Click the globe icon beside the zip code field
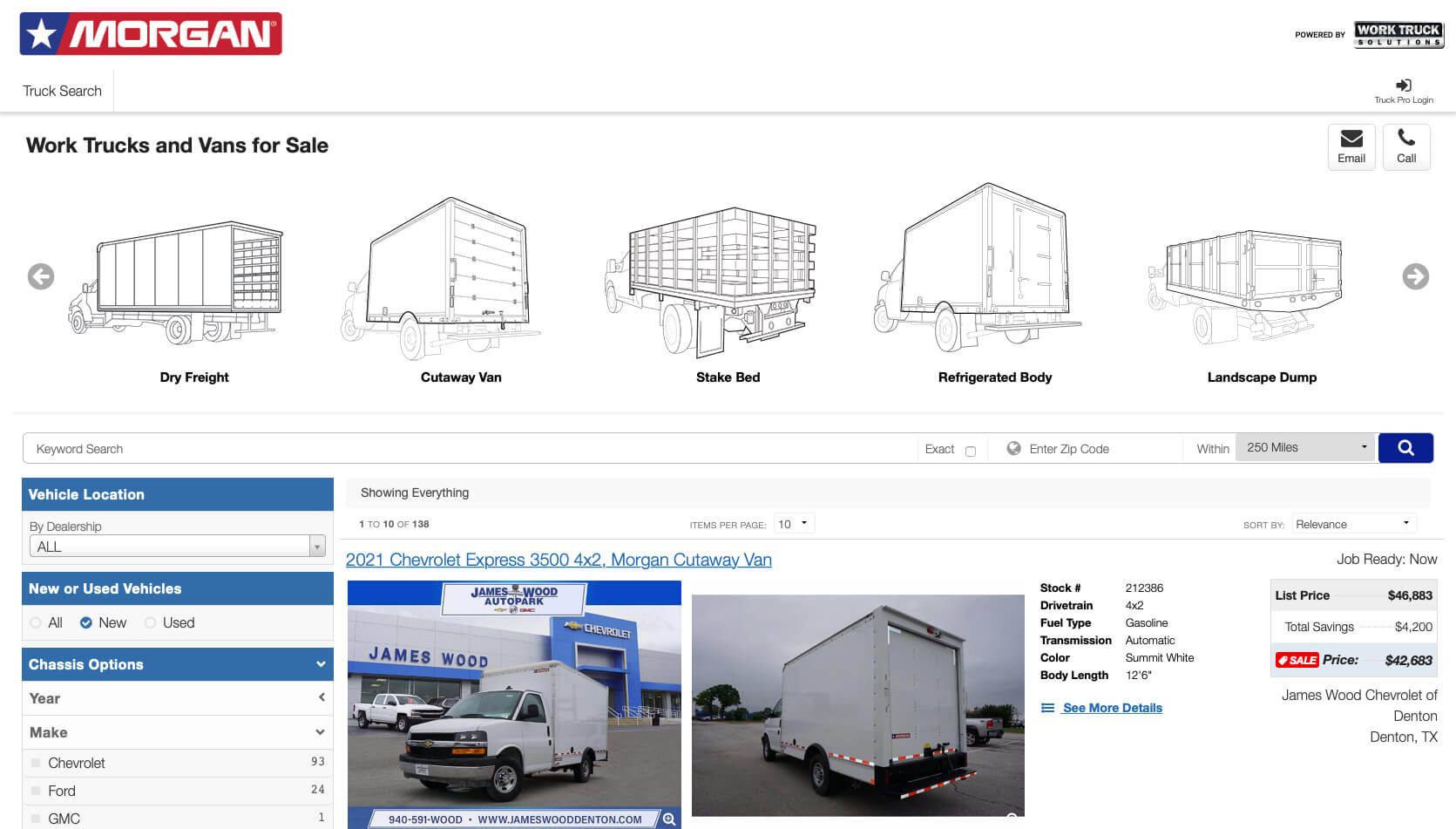1456x829 pixels. tap(1013, 448)
